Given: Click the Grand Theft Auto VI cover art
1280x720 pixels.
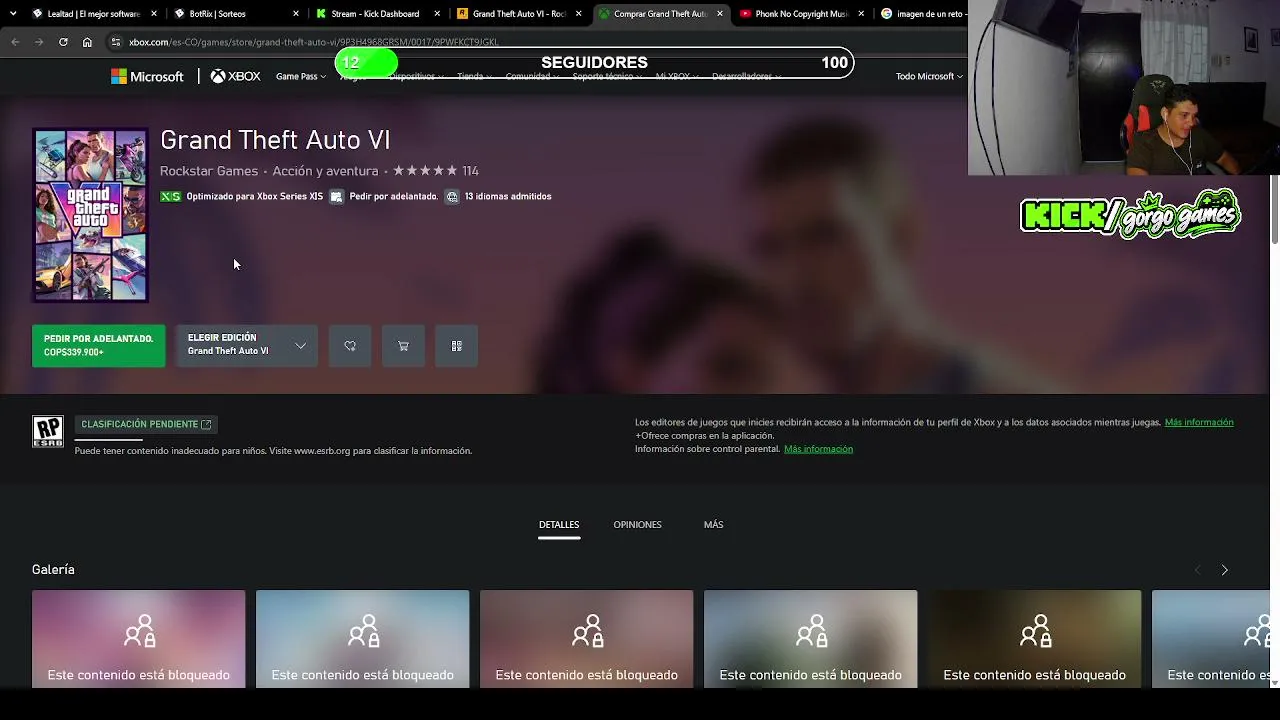Looking at the screenshot, I should 90,215.
